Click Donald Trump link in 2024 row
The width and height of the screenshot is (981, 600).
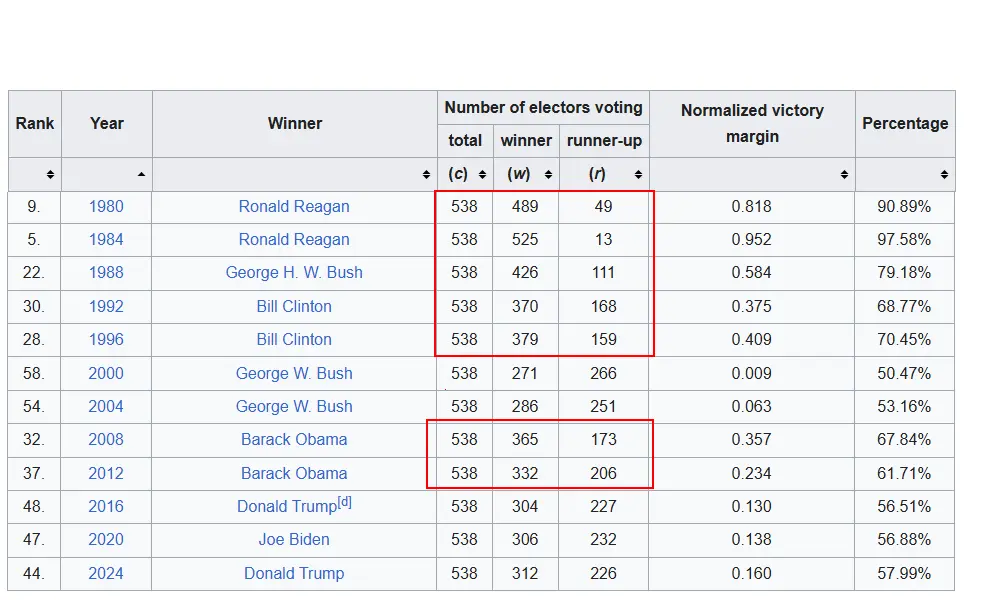(294, 573)
